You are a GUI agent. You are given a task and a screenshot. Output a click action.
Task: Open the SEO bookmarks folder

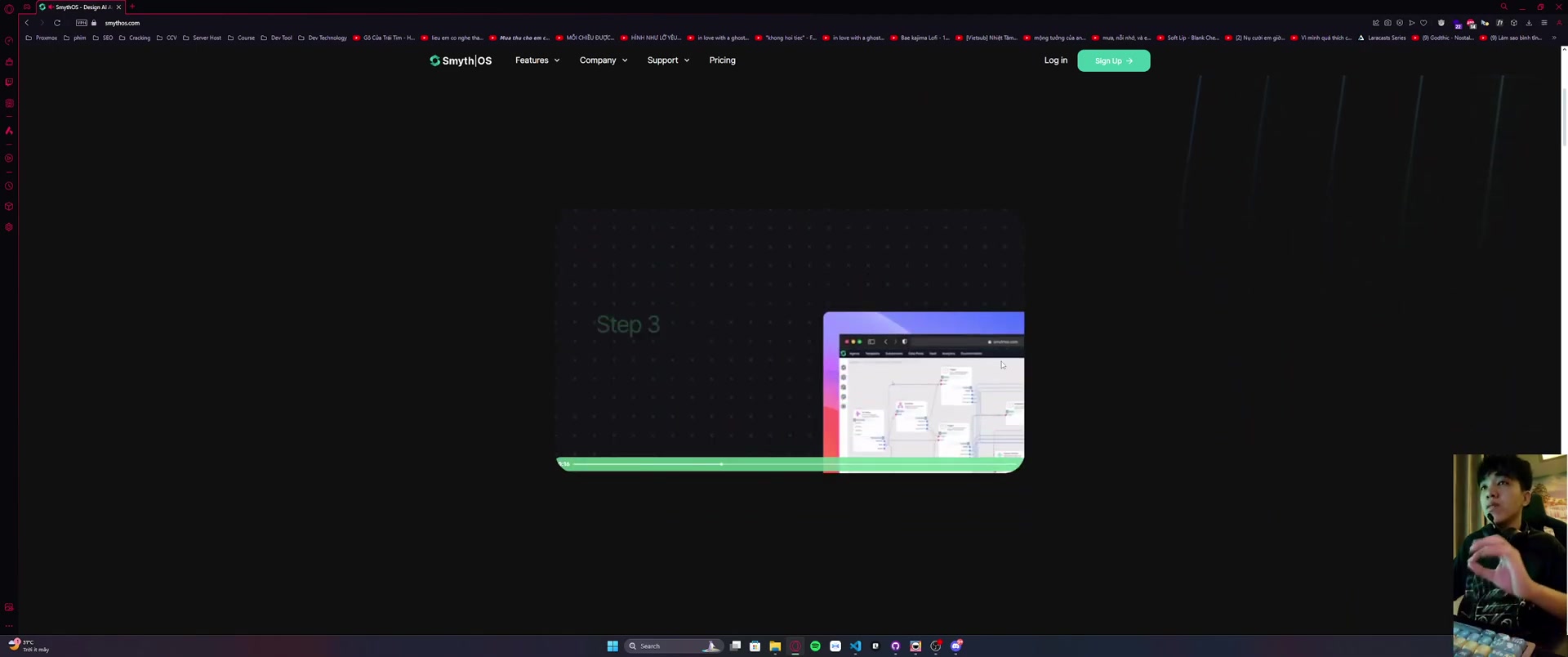103,38
